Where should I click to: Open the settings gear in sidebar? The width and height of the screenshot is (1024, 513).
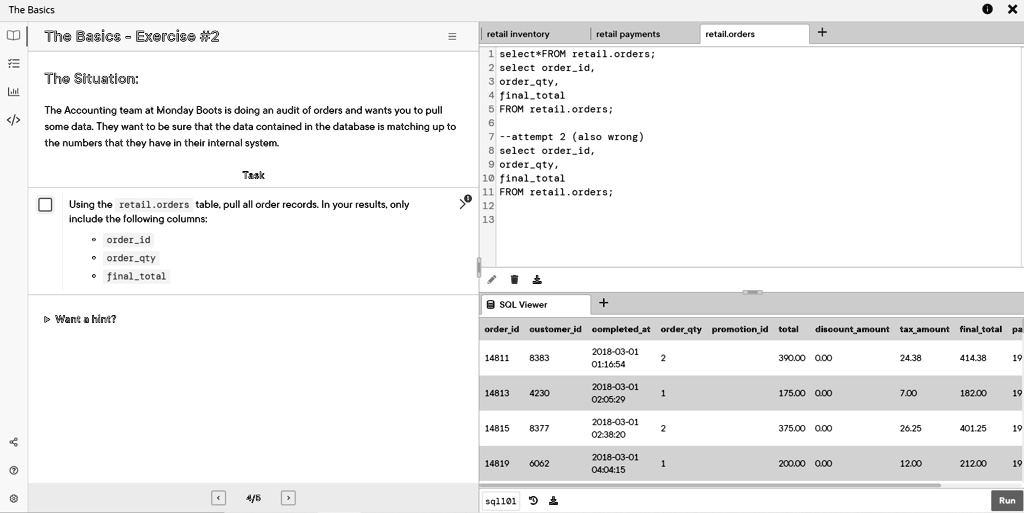point(13,498)
